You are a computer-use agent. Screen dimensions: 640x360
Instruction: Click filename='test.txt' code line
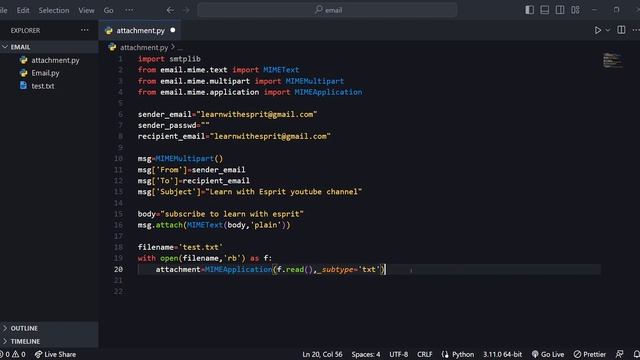coord(180,247)
